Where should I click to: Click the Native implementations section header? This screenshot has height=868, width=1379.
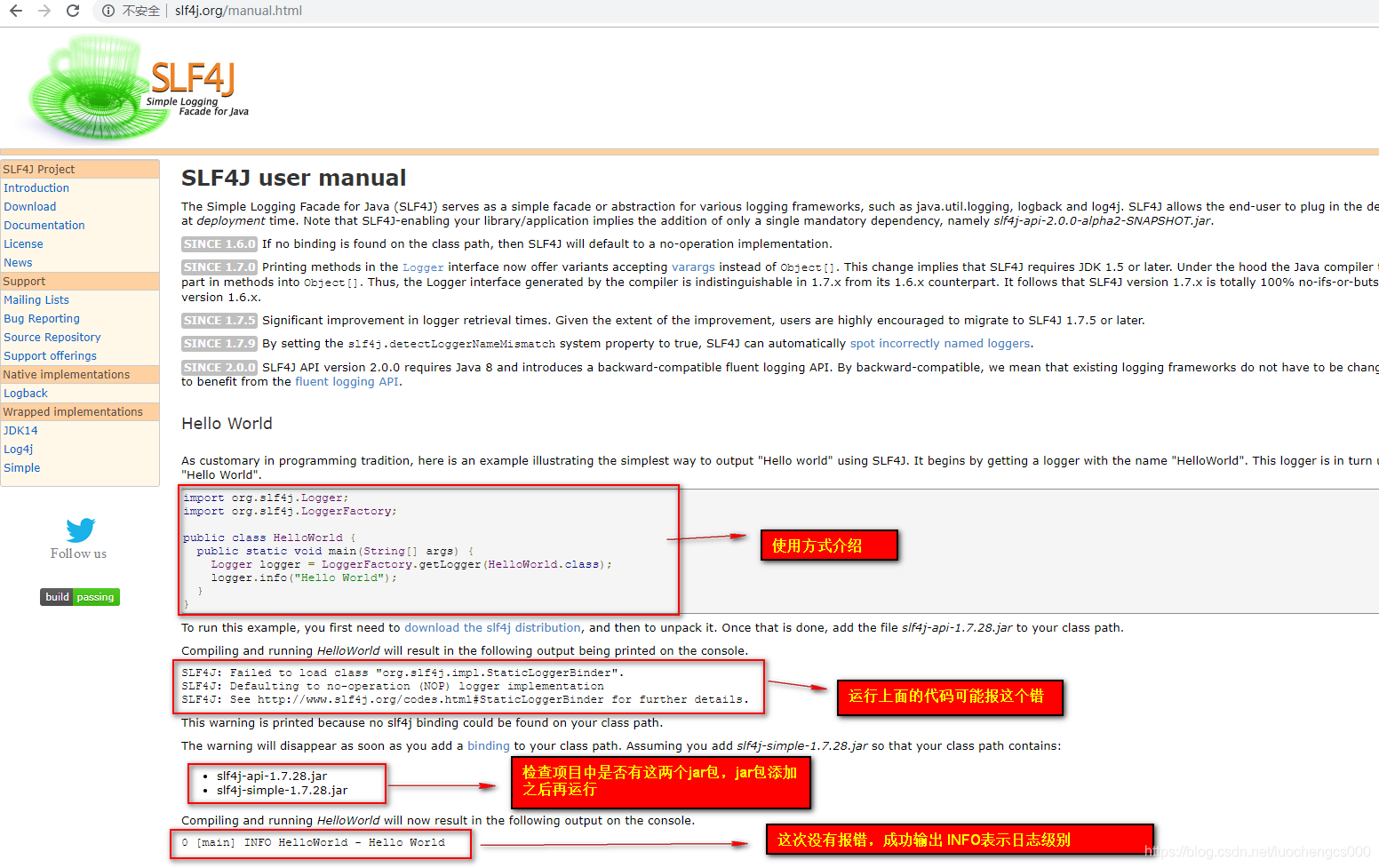click(80, 374)
